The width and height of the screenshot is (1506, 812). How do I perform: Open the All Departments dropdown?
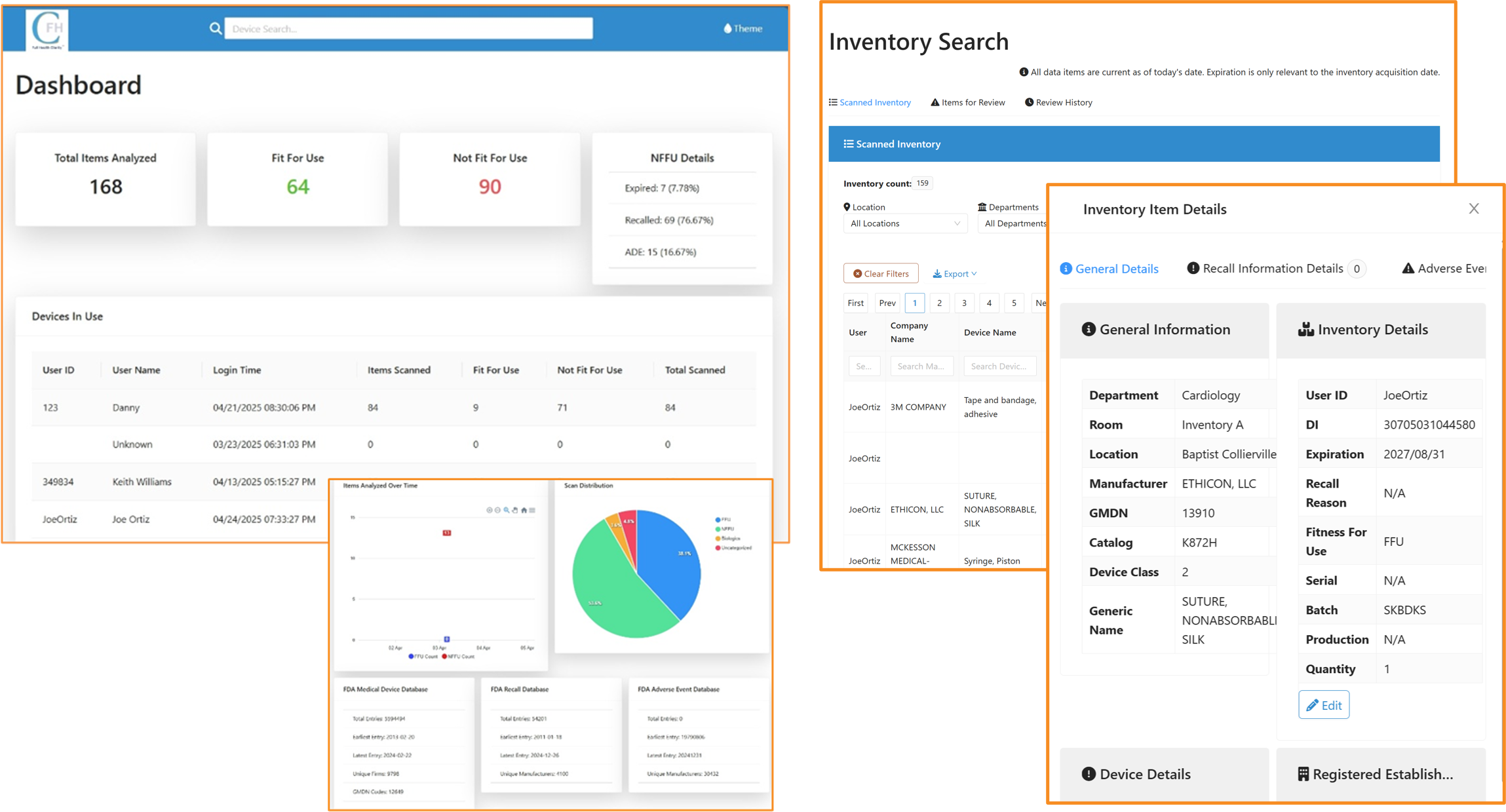tap(1013, 223)
